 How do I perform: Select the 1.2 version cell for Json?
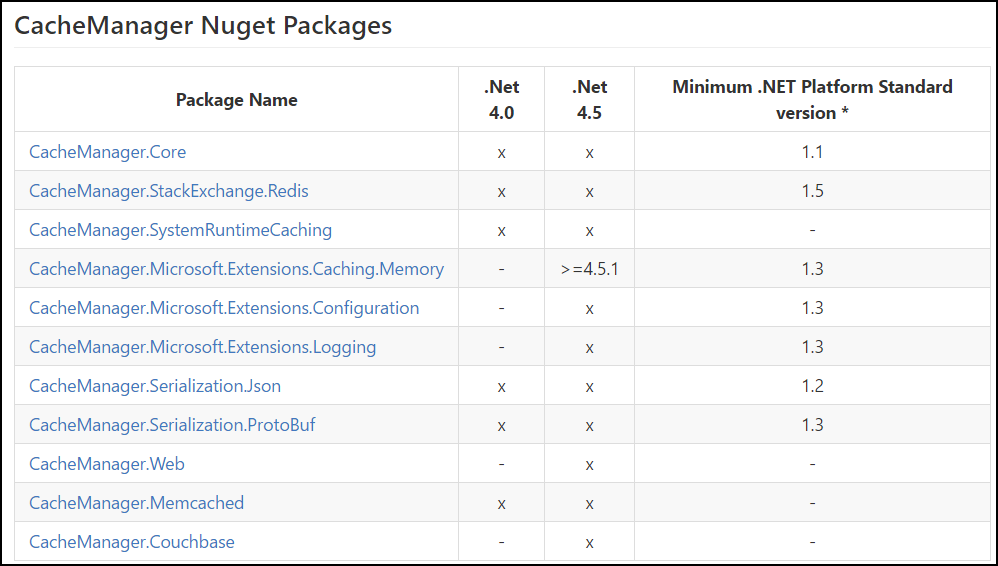[813, 386]
